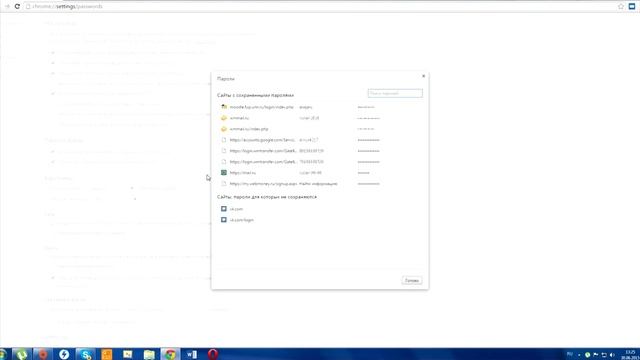Click the volume speaker icon in system tray

pyautogui.click(x=612, y=355)
